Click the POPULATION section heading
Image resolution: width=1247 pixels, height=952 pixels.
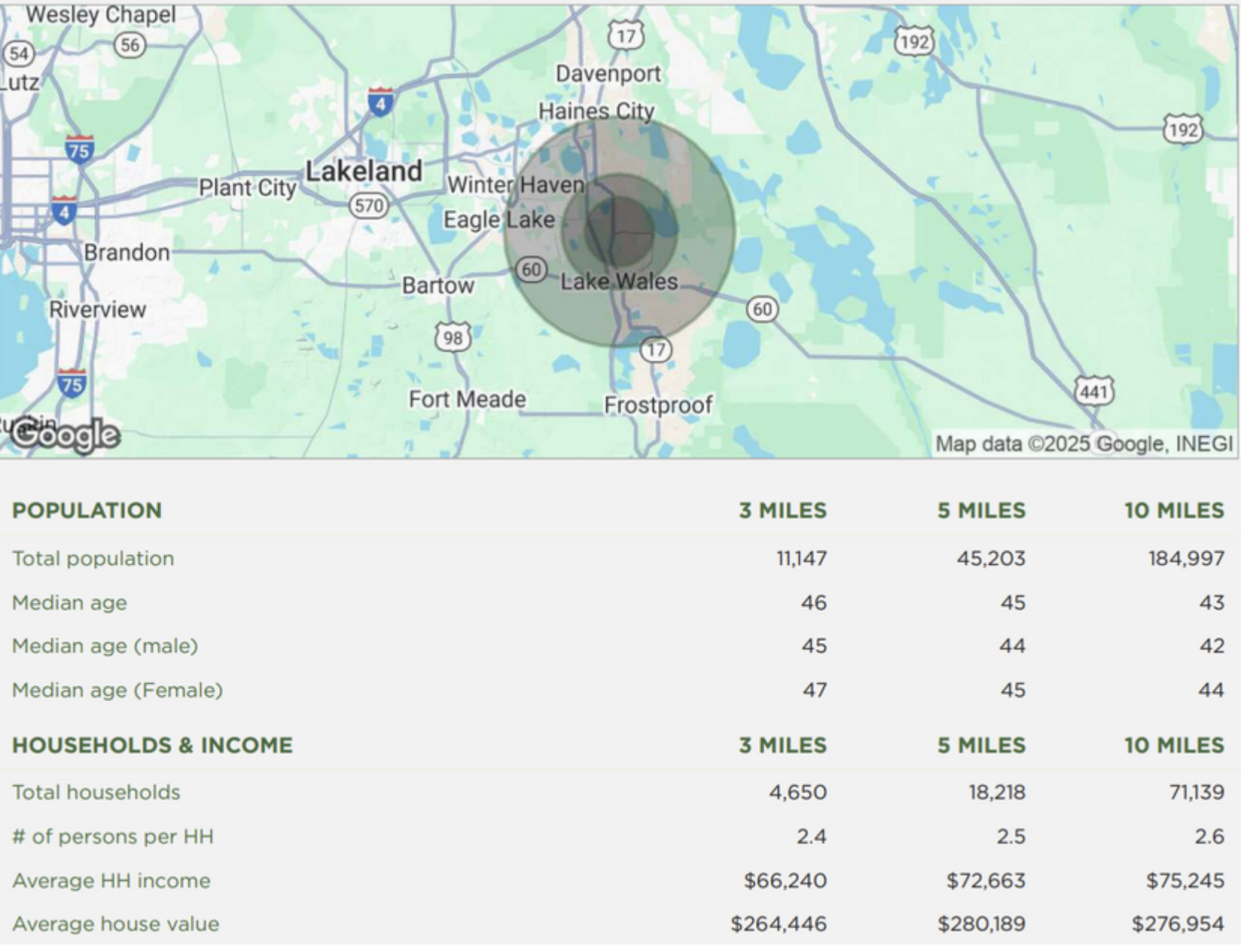[x=87, y=511]
